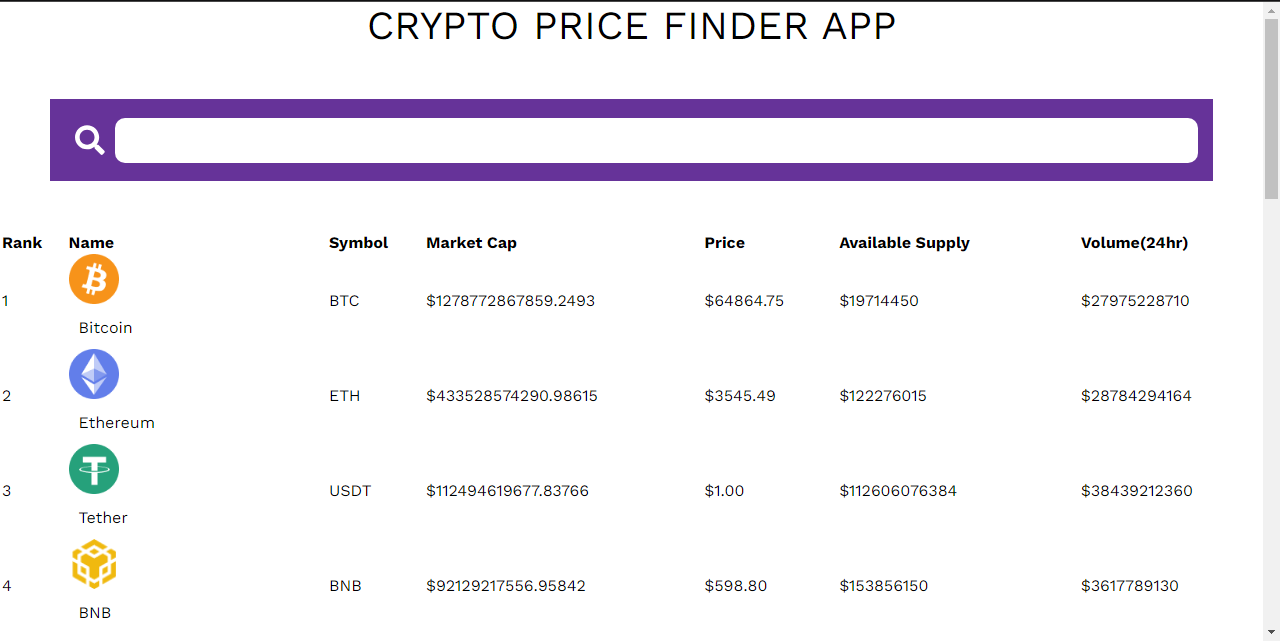This screenshot has height=641, width=1280.
Task: Click the Available Supply column header
Action: pyautogui.click(x=904, y=243)
